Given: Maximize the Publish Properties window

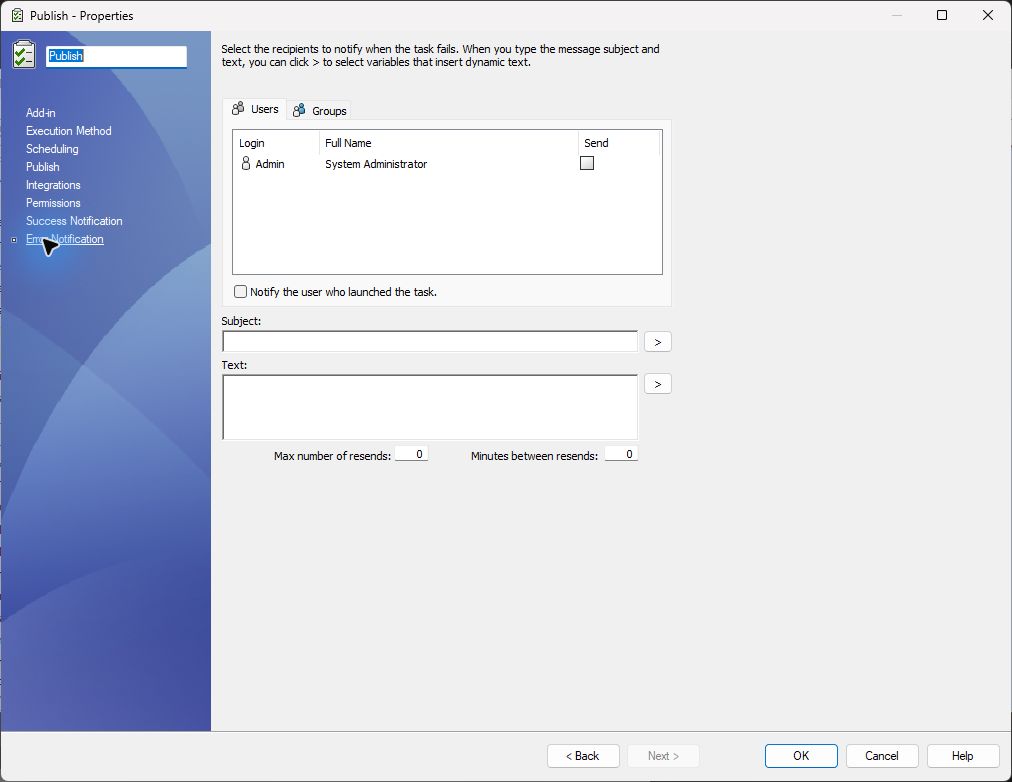Looking at the screenshot, I should (x=942, y=15).
